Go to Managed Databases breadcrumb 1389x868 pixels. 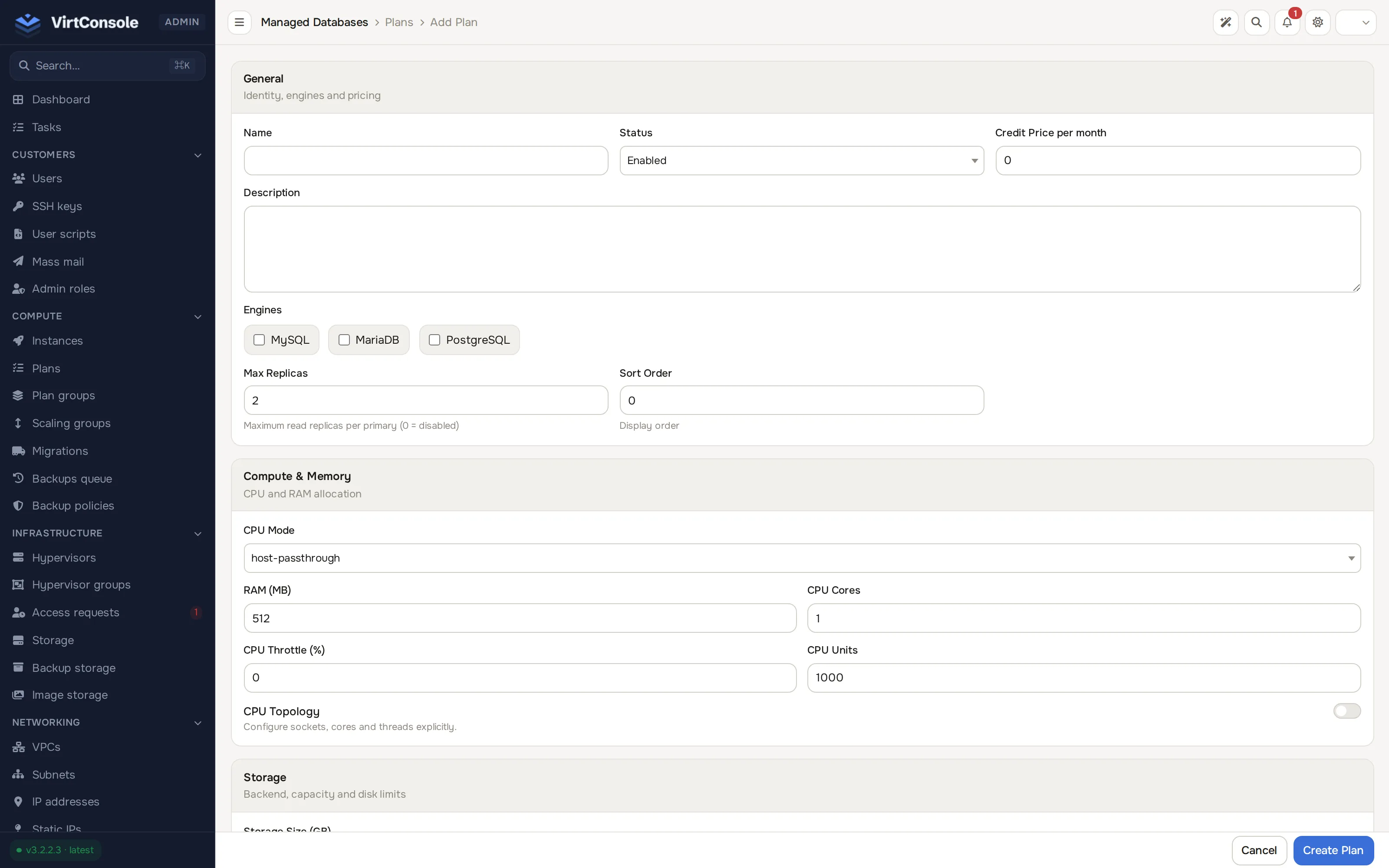pos(314,23)
